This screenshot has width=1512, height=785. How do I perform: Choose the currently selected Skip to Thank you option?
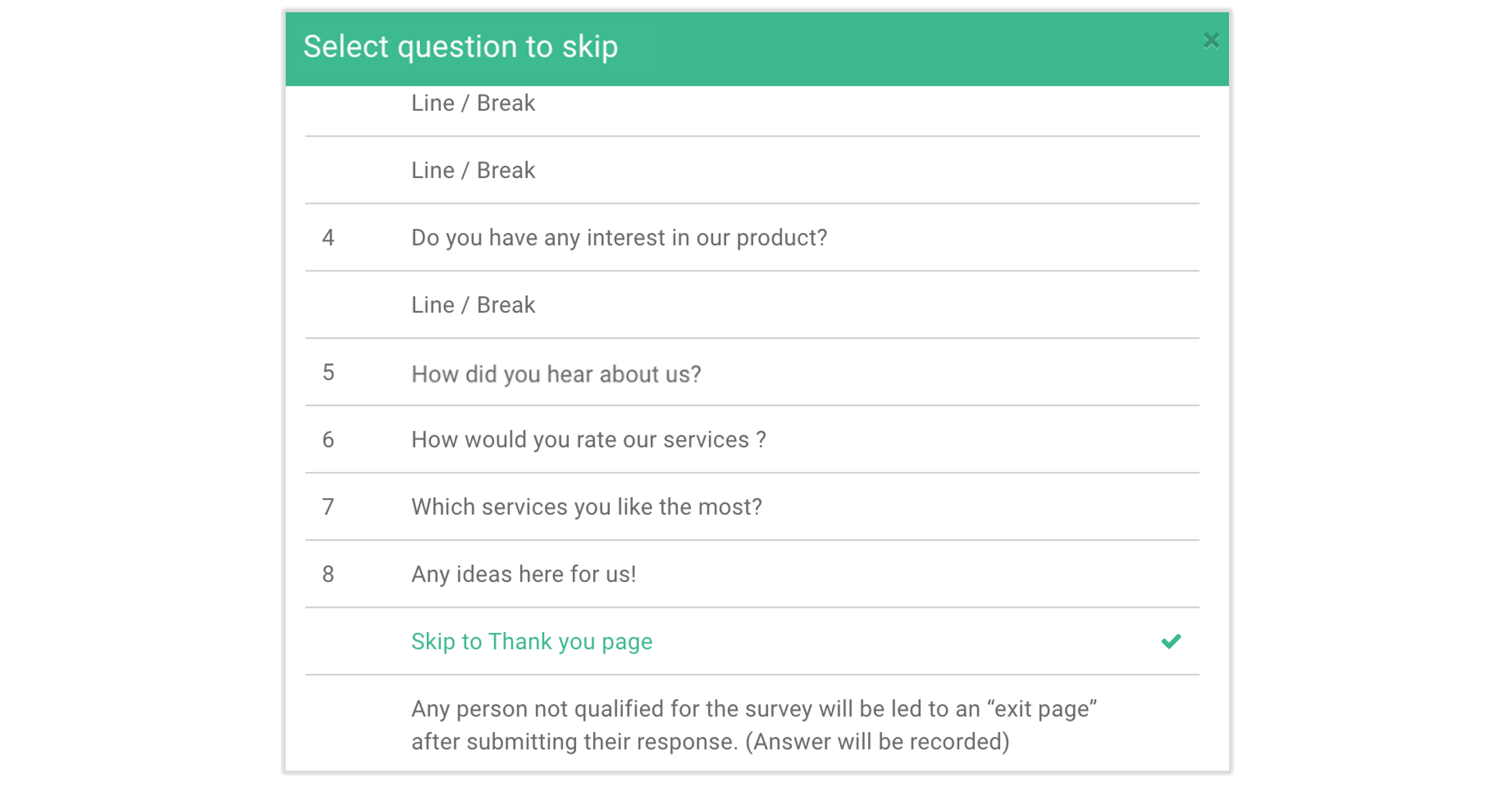pos(531,640)
